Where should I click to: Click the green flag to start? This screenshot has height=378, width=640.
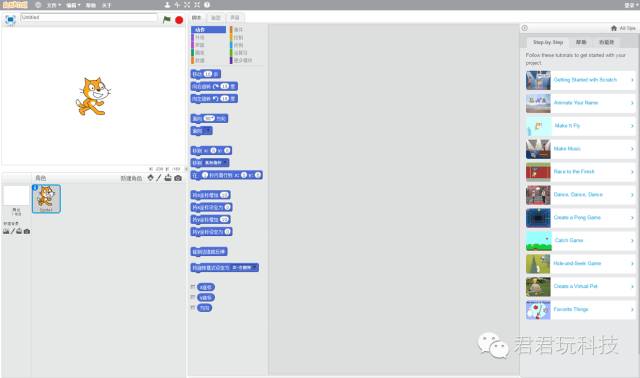(167, 20)
